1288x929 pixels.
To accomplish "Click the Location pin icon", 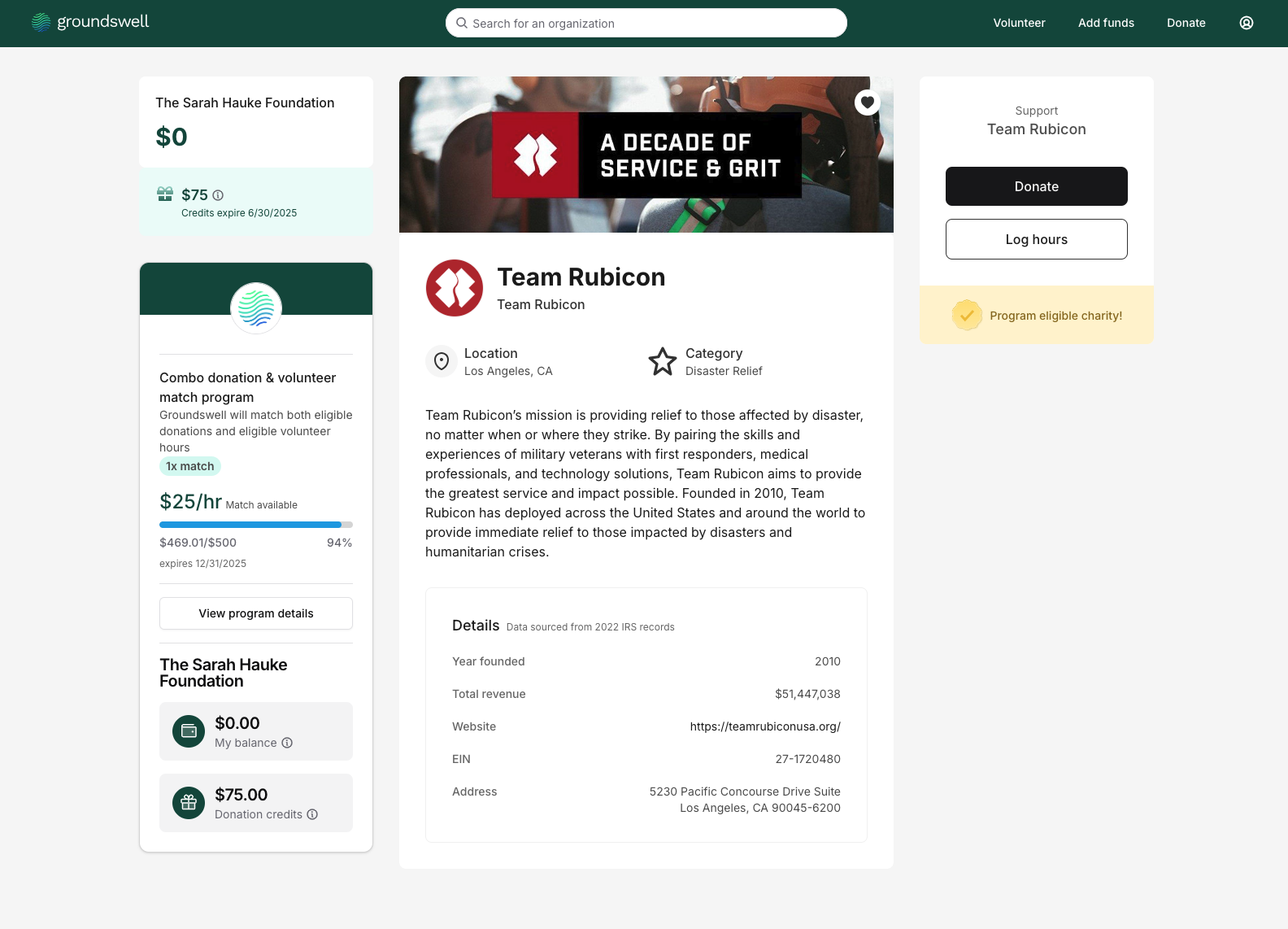I will pyautogui.click(x=442, y=361).
